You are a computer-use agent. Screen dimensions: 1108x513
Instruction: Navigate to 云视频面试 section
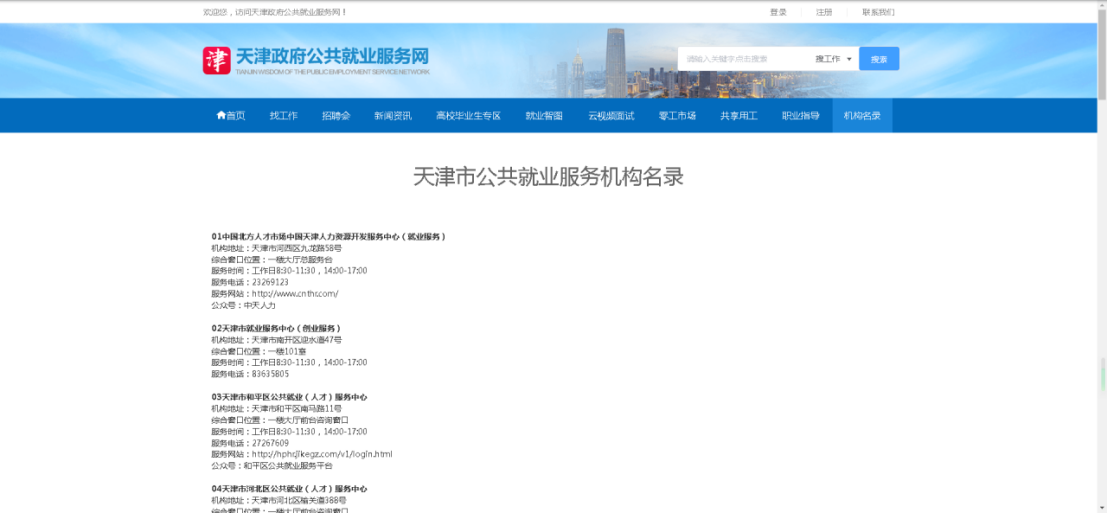tap(611, 116)
